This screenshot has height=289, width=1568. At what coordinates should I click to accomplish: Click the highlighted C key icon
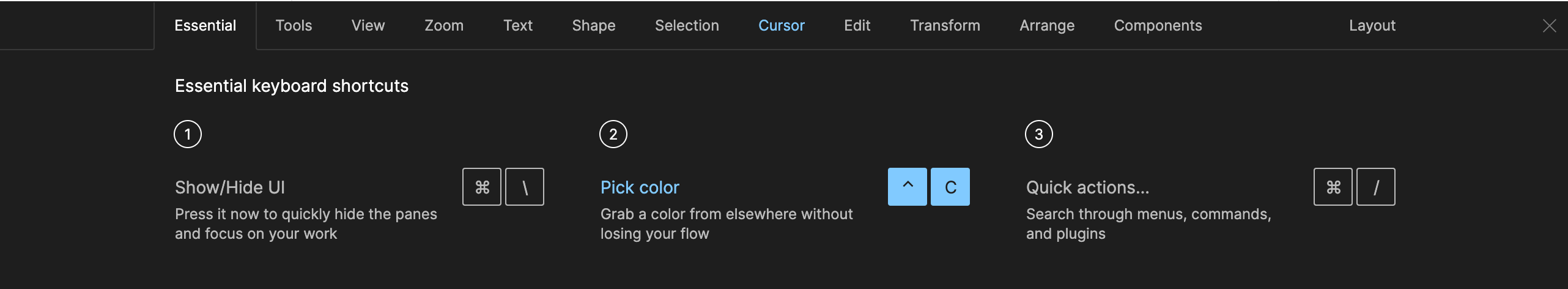pyautogui.click(x=950, y=187)
